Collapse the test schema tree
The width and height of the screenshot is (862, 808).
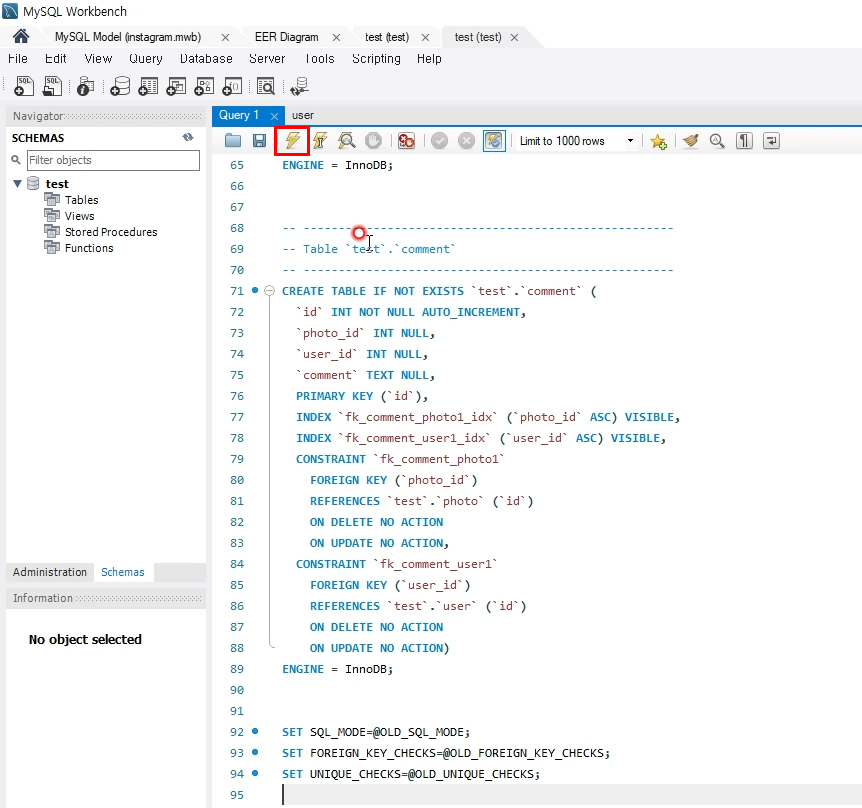pos(17,184)
